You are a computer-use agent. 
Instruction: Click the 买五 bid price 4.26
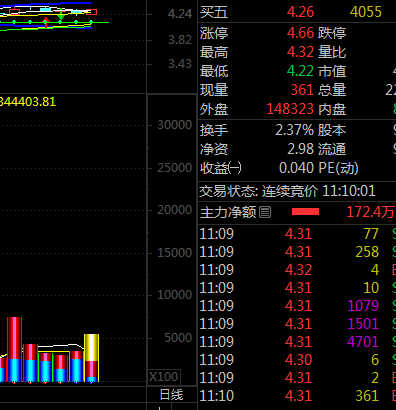click(300, 12)
